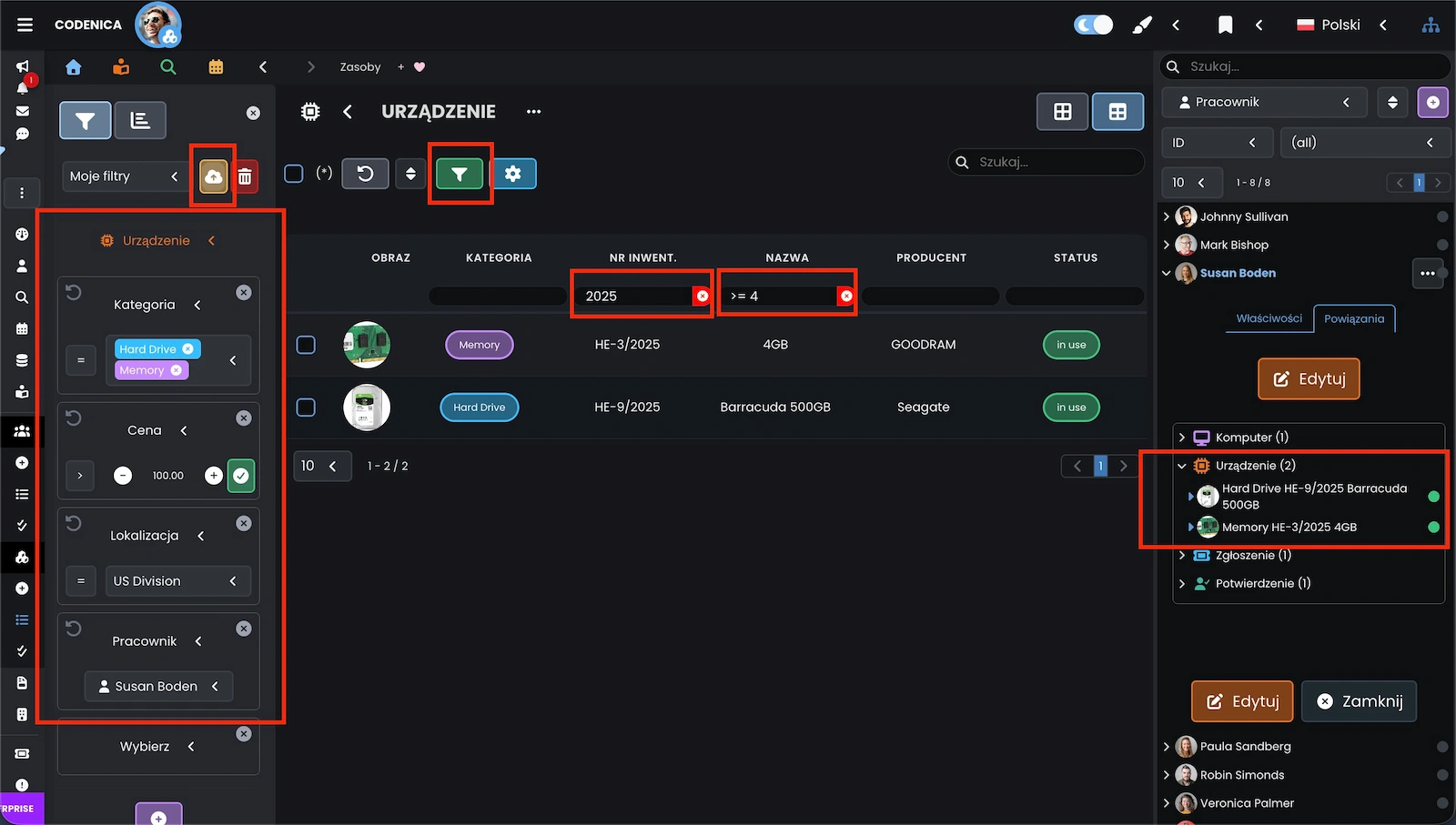Click the home icon in navigation bar
The height and width of the screenshot is (825, 1456).
[x=74, y=67]
